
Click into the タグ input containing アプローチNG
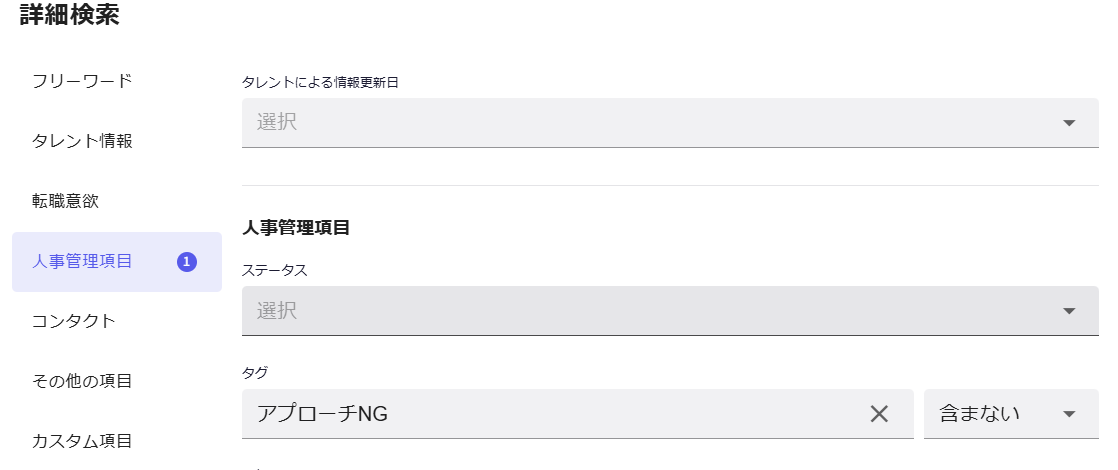[x=550, y=414]
